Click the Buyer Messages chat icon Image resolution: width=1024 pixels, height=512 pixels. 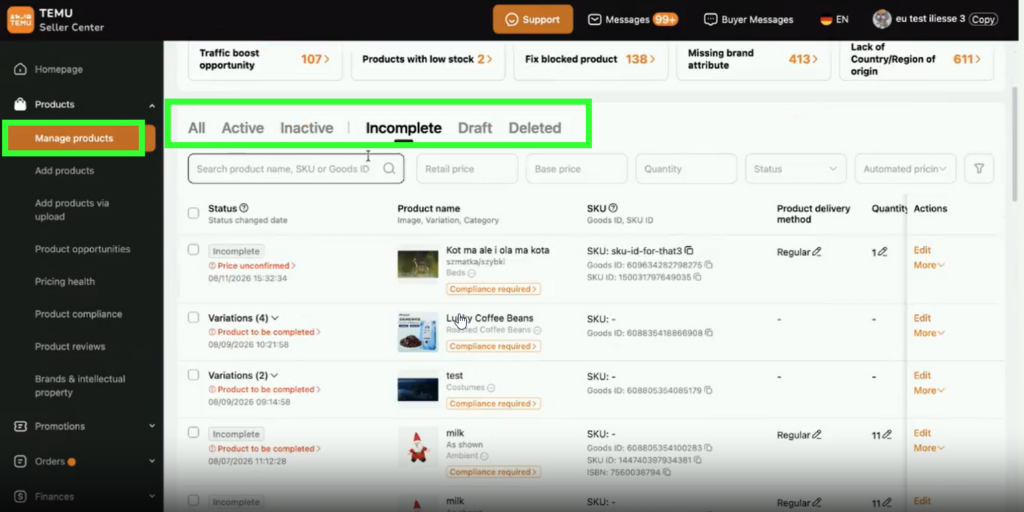(x=711, y=20)
